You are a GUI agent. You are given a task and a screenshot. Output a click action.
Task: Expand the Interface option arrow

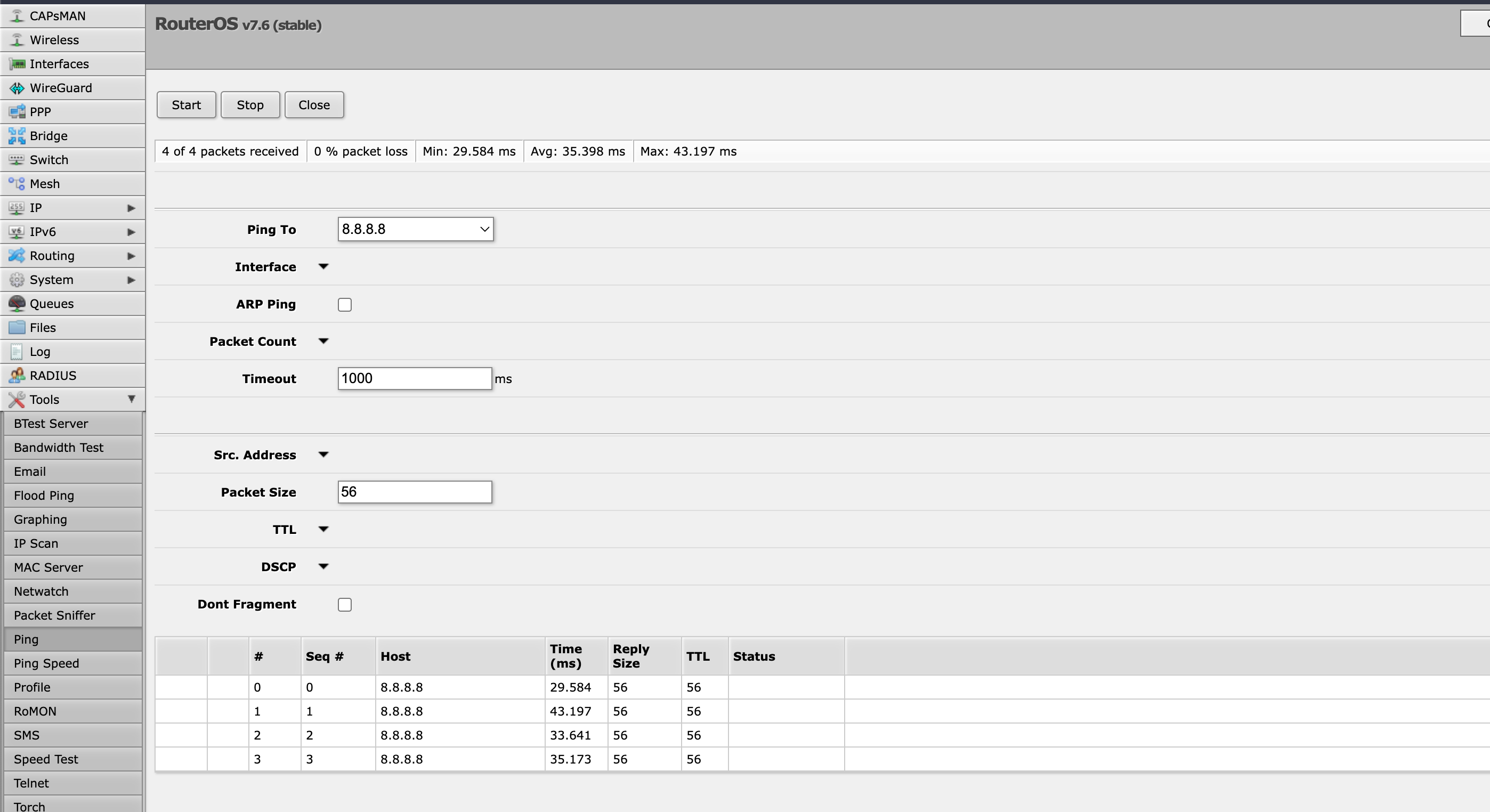click(323, 266)
